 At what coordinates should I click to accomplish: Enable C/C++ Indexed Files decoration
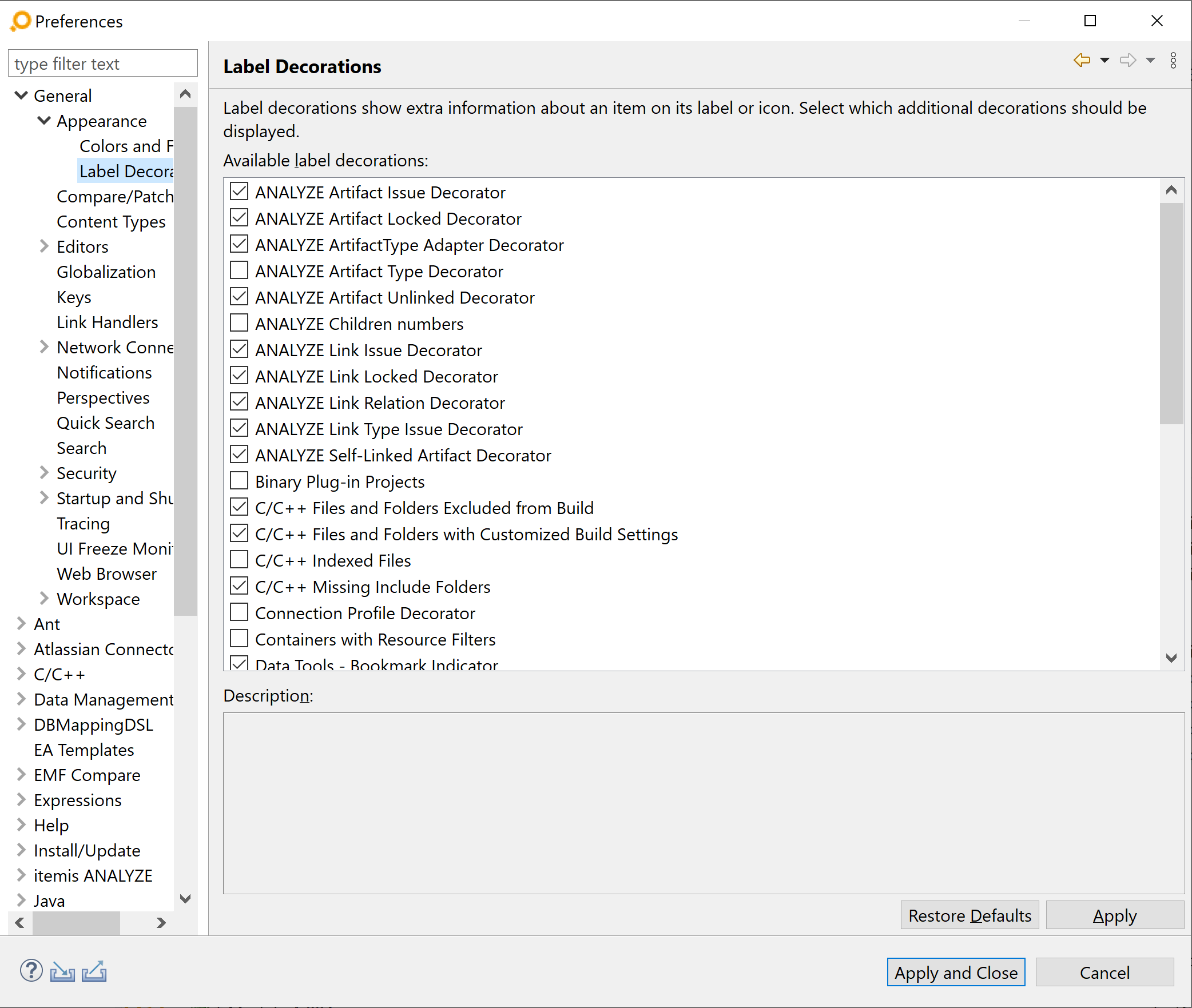tap(239, 560)
